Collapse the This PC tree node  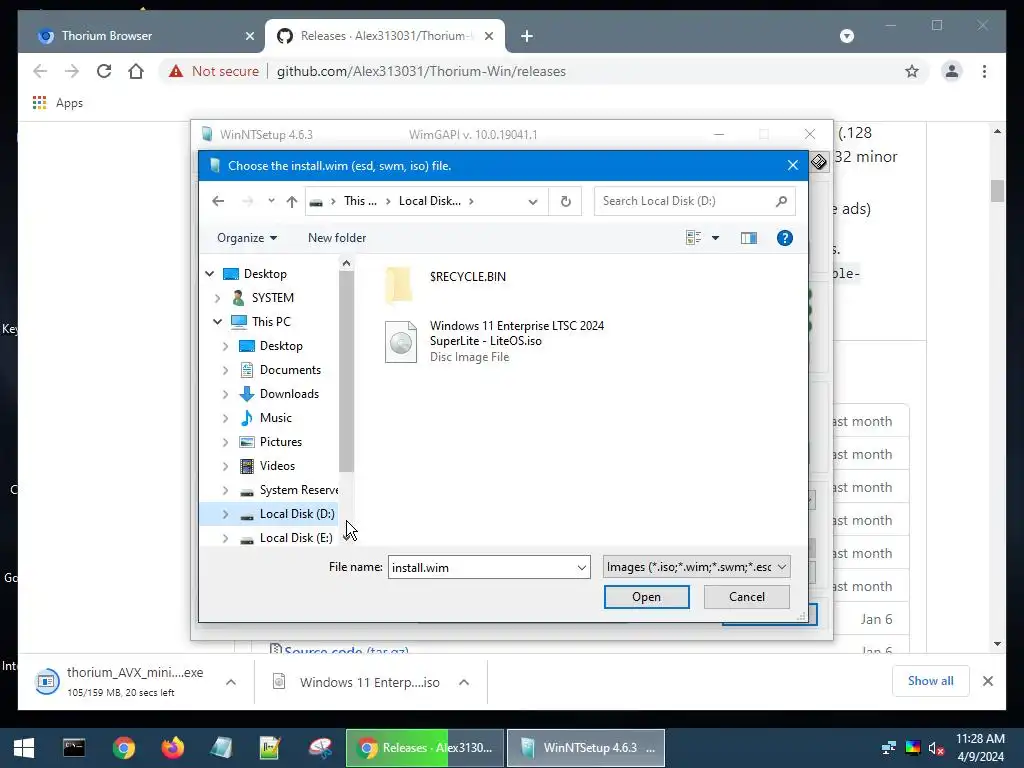click(217, 321)
